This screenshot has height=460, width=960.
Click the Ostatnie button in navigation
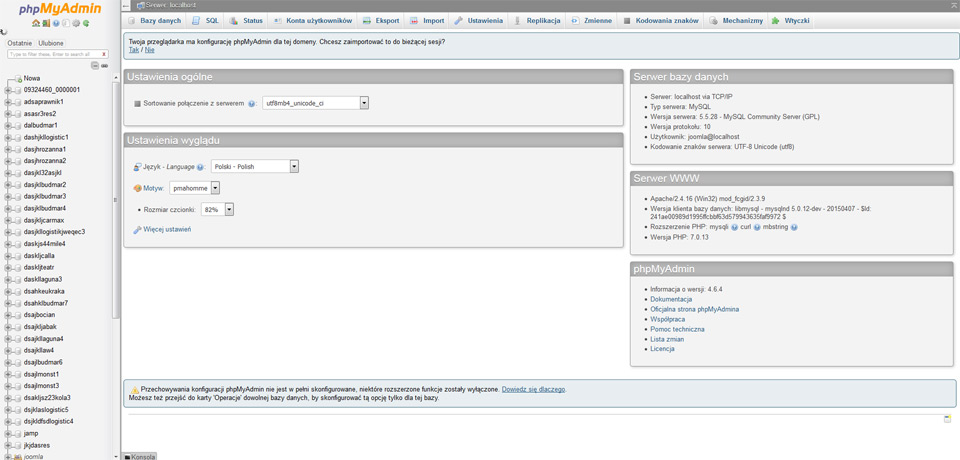click(x=20, y=43)
